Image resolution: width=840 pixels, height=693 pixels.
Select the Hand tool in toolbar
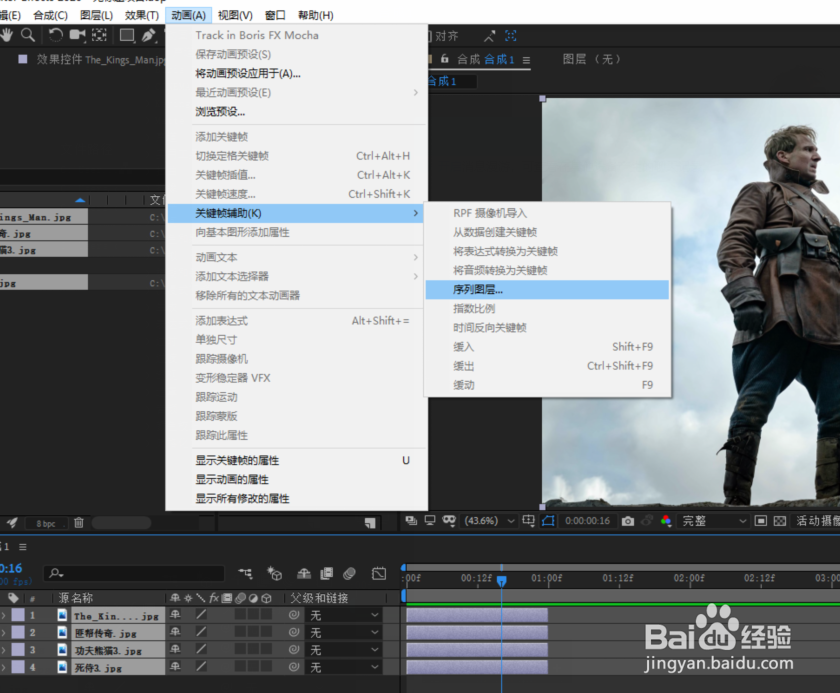click(7, 36)
